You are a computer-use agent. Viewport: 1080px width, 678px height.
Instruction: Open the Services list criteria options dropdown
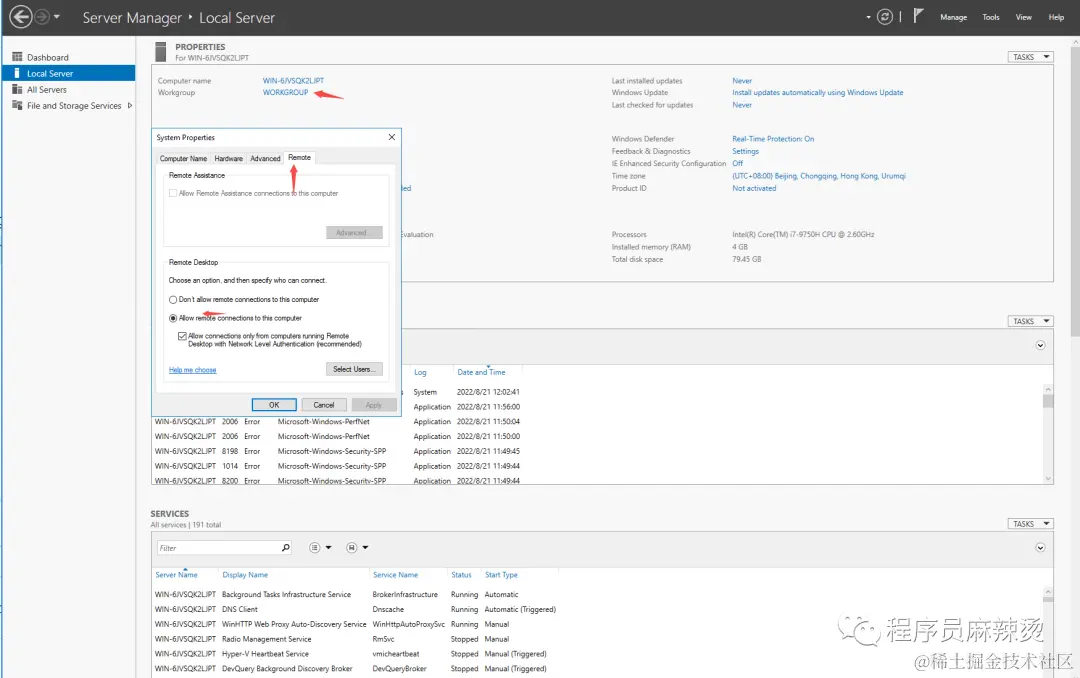click(320, 548)
